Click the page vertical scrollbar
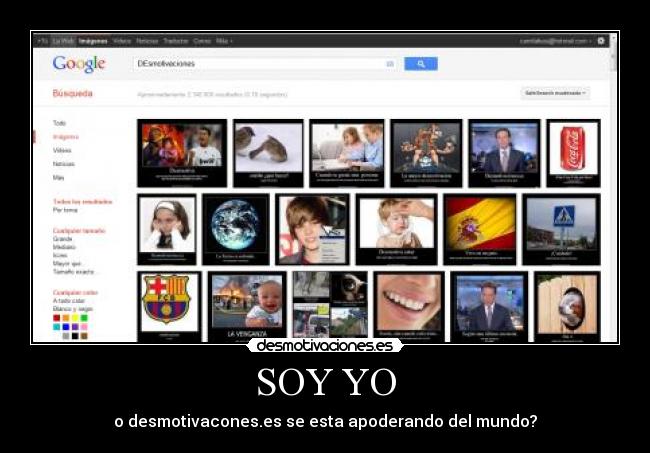 coord(614,188)
